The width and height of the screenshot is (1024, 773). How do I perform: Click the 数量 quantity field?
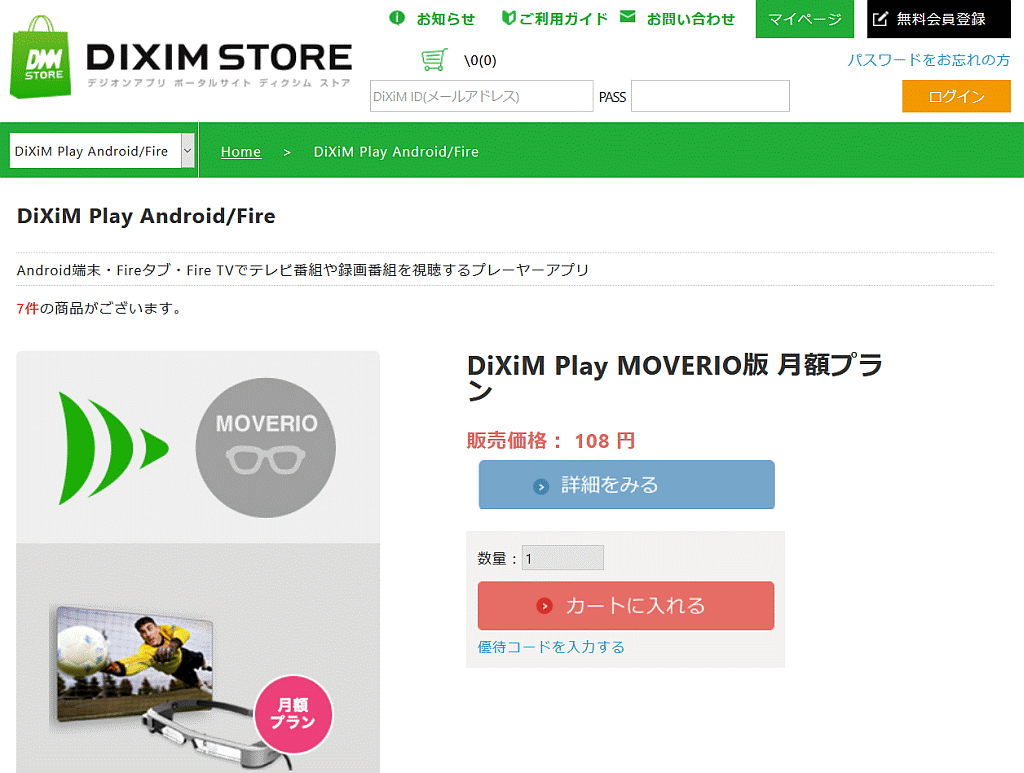562,558
